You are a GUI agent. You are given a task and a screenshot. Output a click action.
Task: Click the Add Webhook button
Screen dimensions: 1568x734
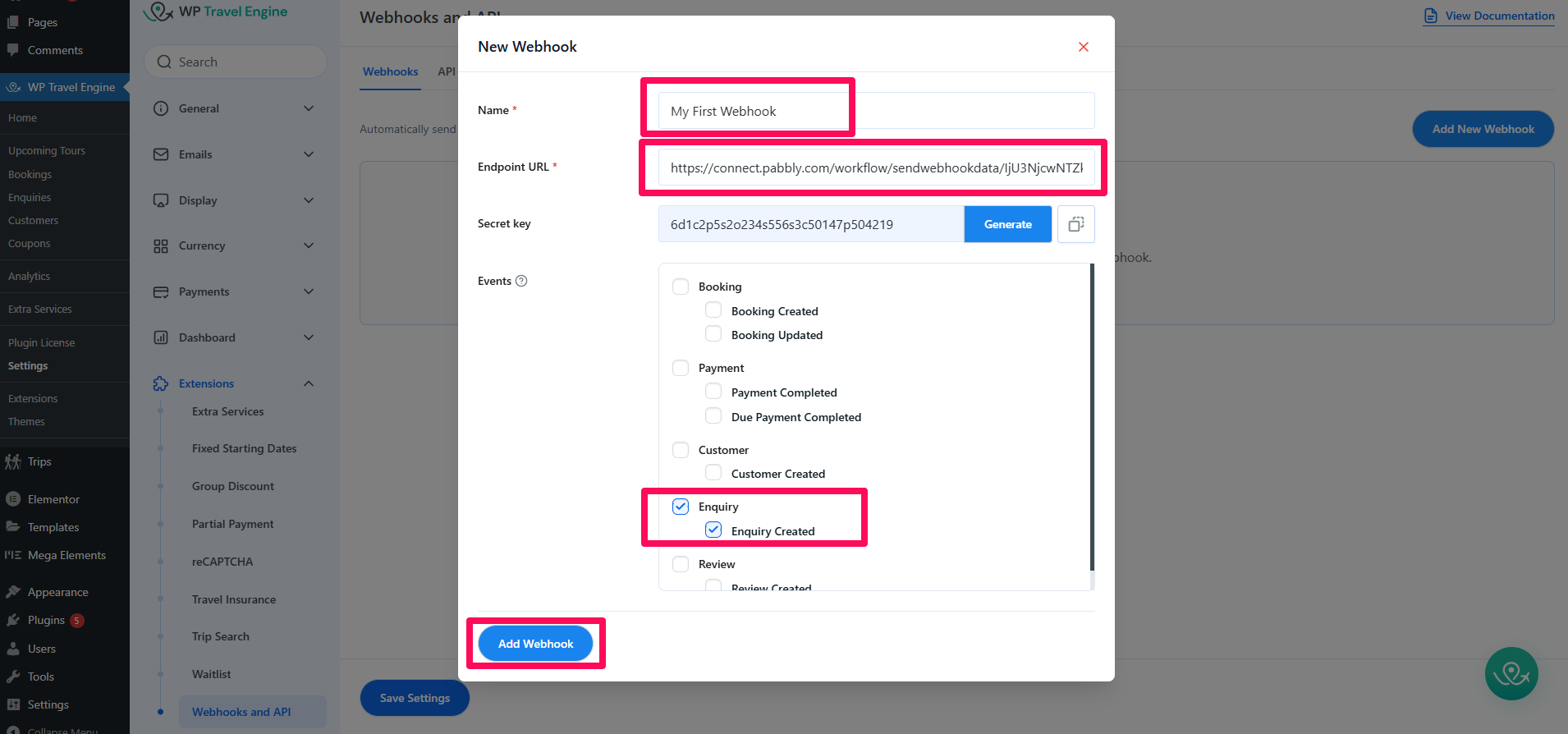click(x=535, y=644)
